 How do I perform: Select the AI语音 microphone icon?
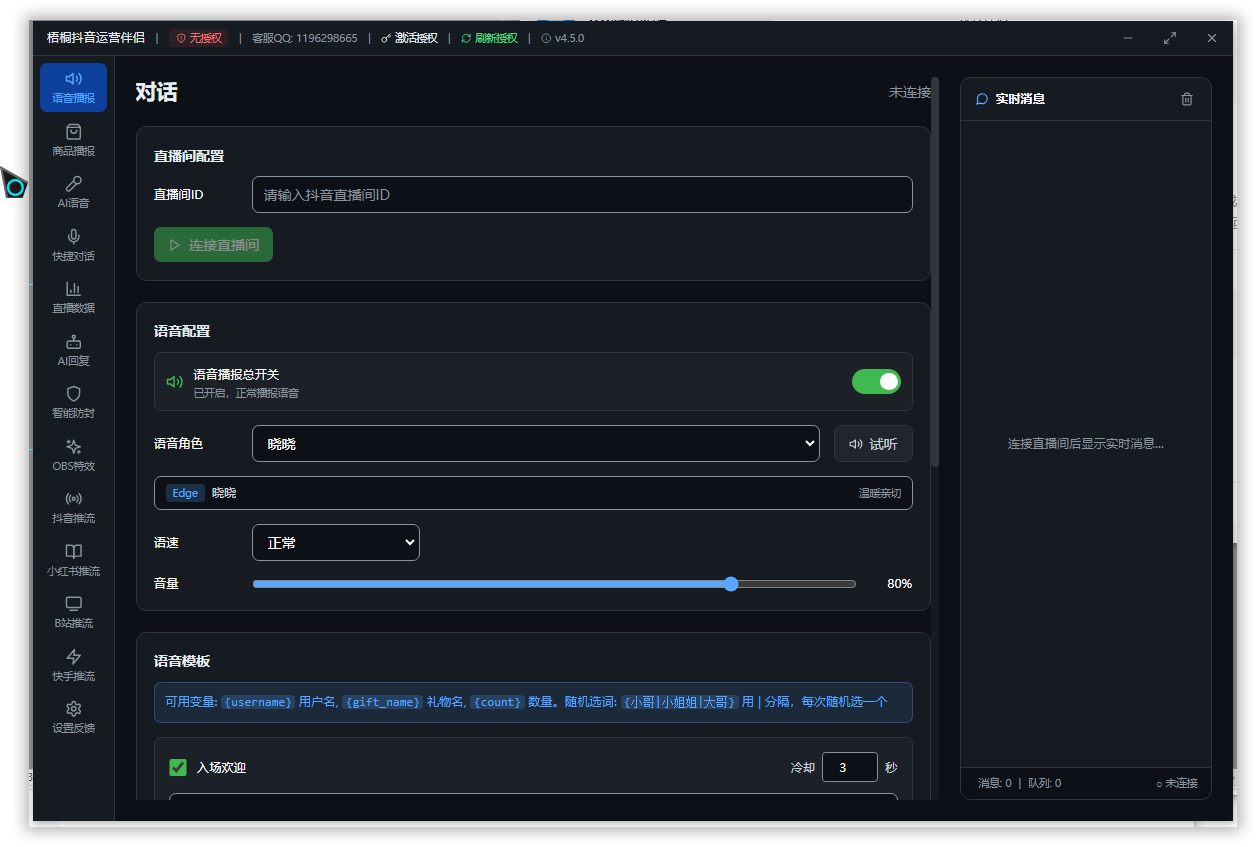coord(73,184)
